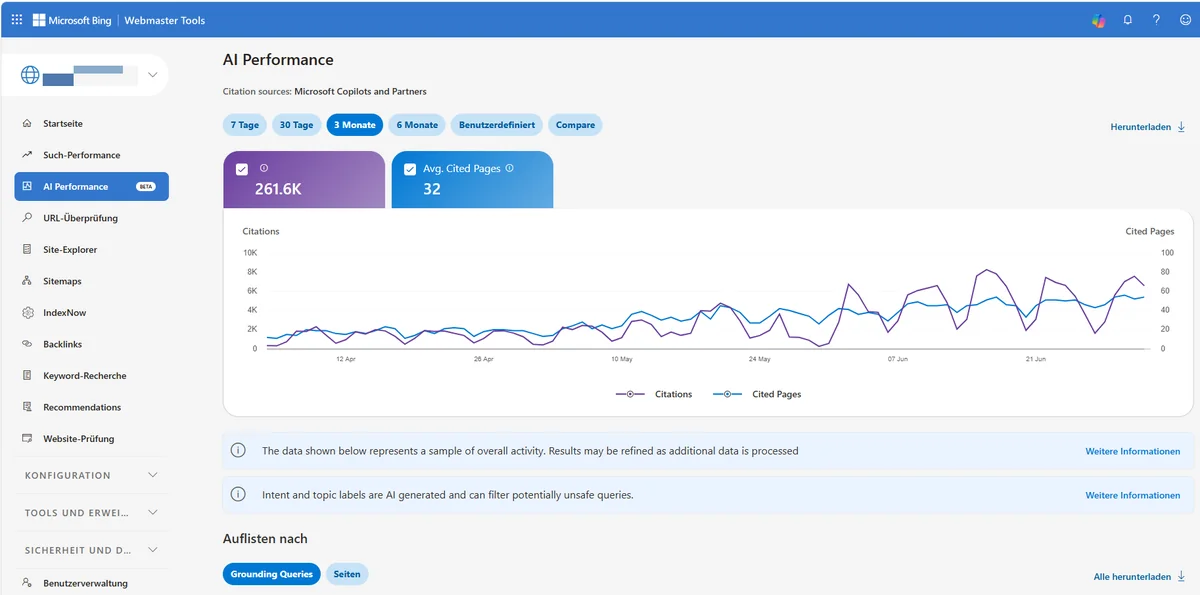Select the Benutzerdefiniert range

tap(497, 125)
